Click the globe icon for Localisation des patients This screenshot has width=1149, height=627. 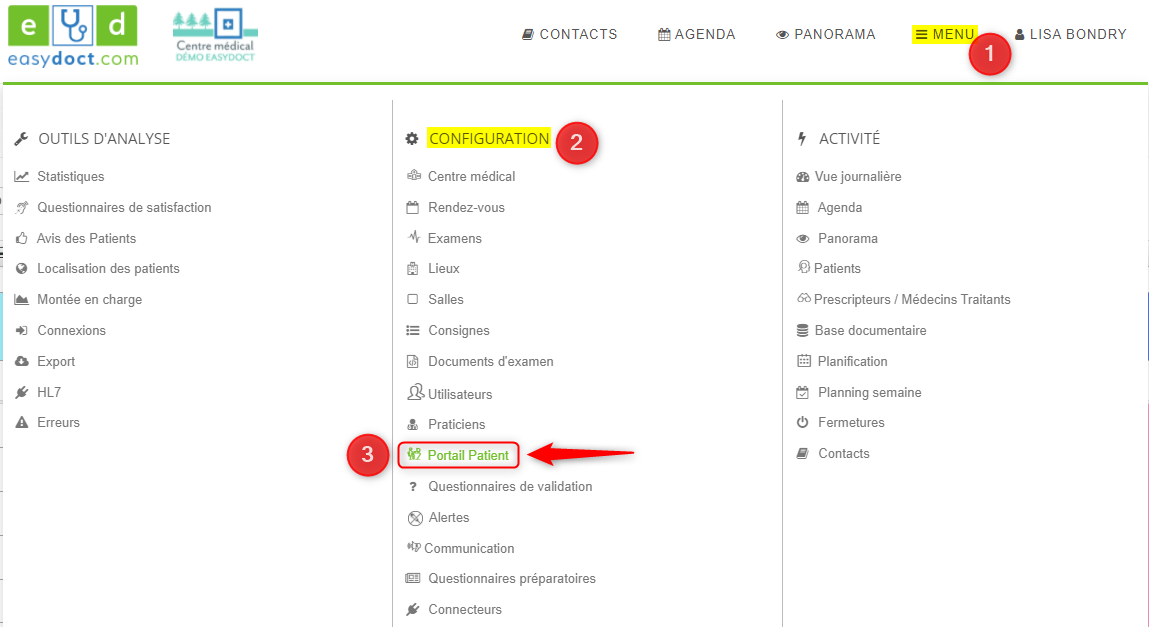[x=22, y=269]
